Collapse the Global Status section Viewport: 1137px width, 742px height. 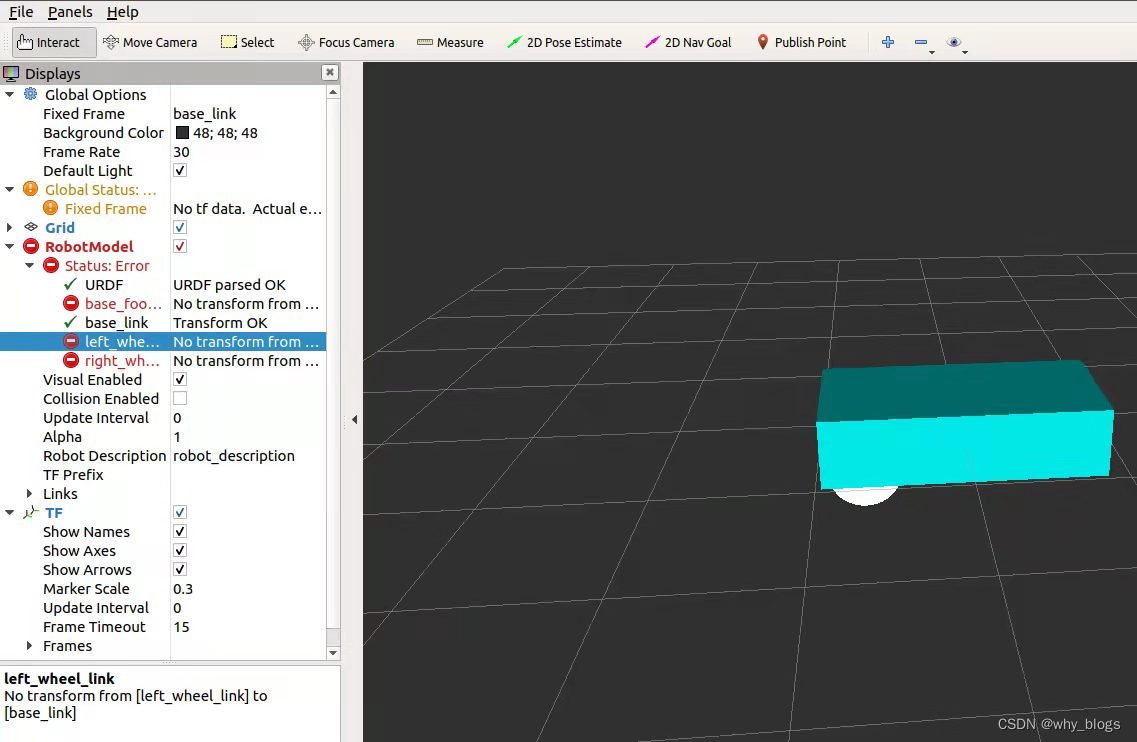tap(9, 189)
